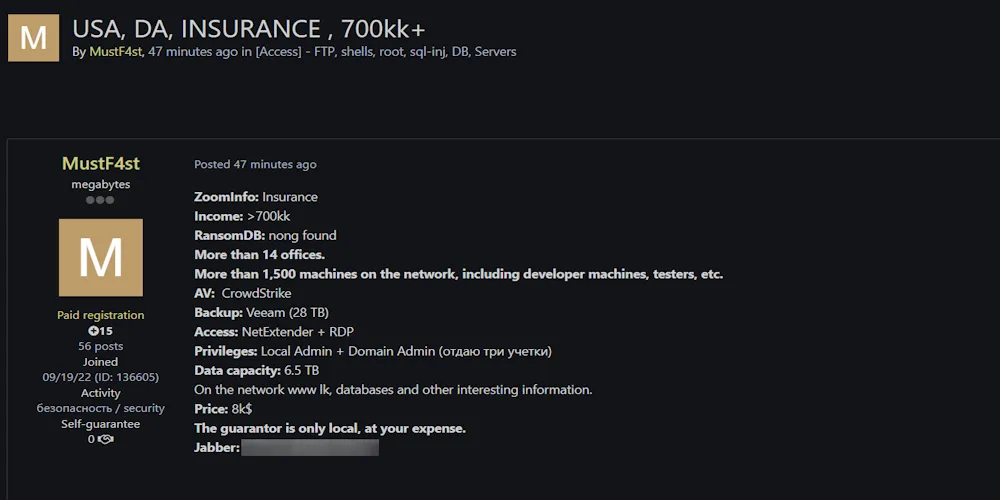The image size is (1000, 500).
Task: Click the redacted Jabber contact field
Action: pyautogui.click(x=310, y=448)
